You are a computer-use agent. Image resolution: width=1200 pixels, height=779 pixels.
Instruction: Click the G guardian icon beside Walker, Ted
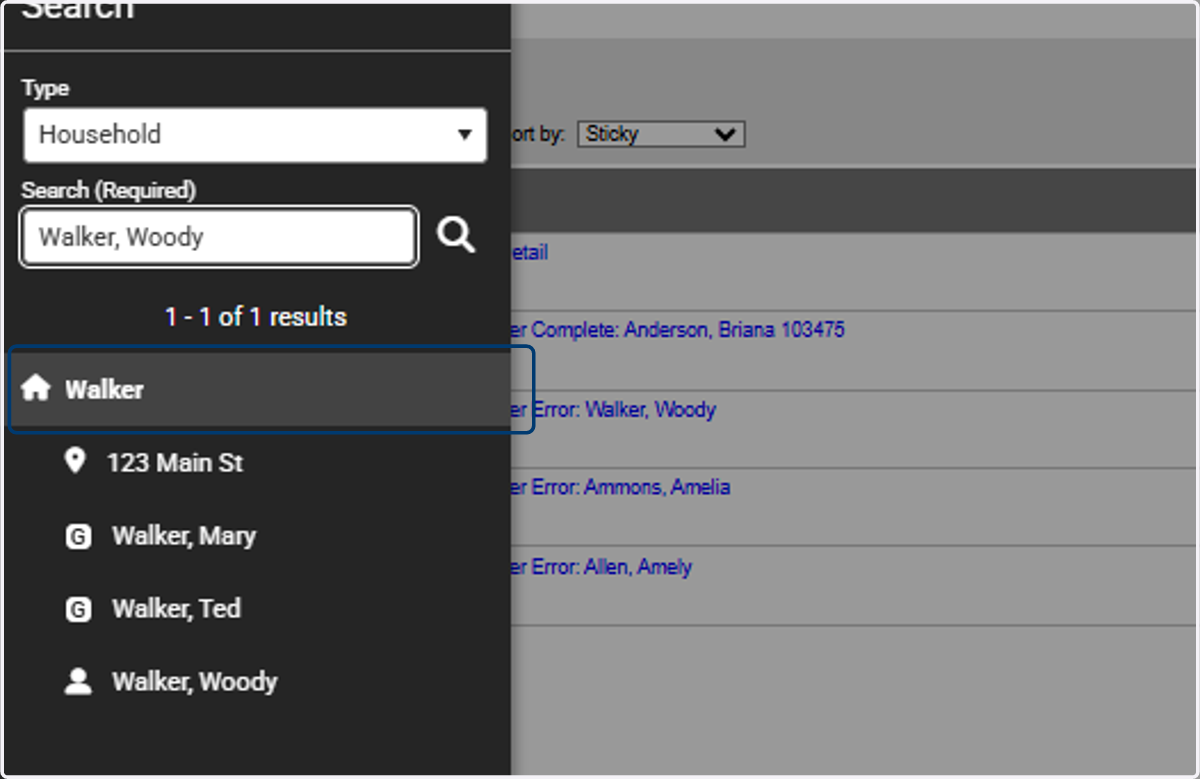click(78, 610)
